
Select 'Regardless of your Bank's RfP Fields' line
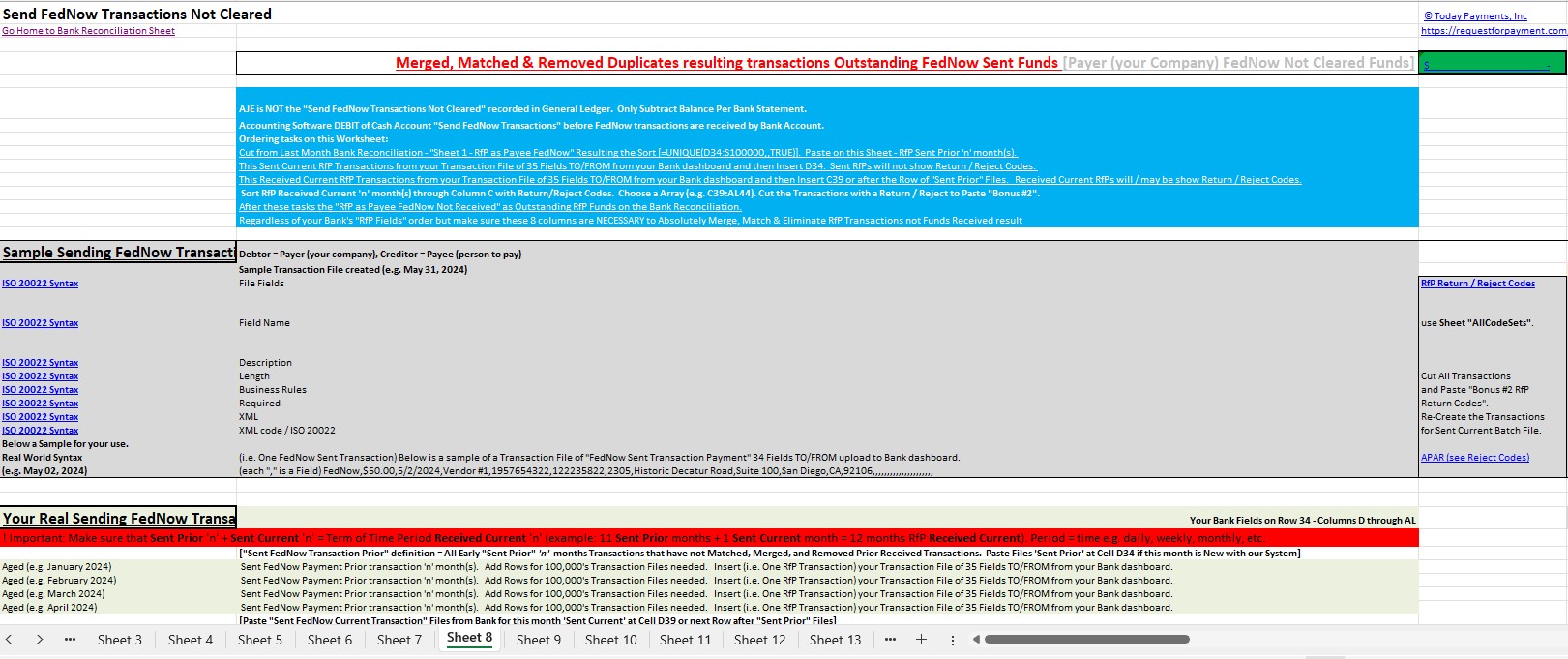coord(631,221)
